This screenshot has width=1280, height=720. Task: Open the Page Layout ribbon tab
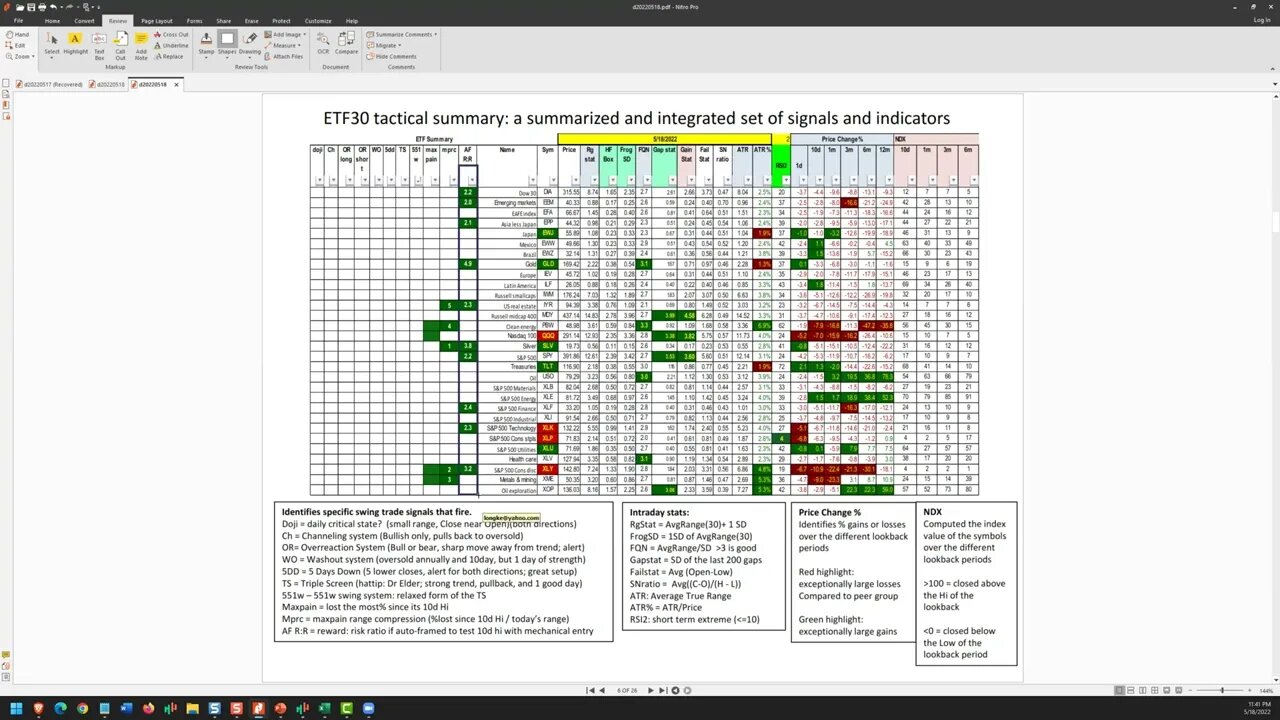[x=156, y=20]
